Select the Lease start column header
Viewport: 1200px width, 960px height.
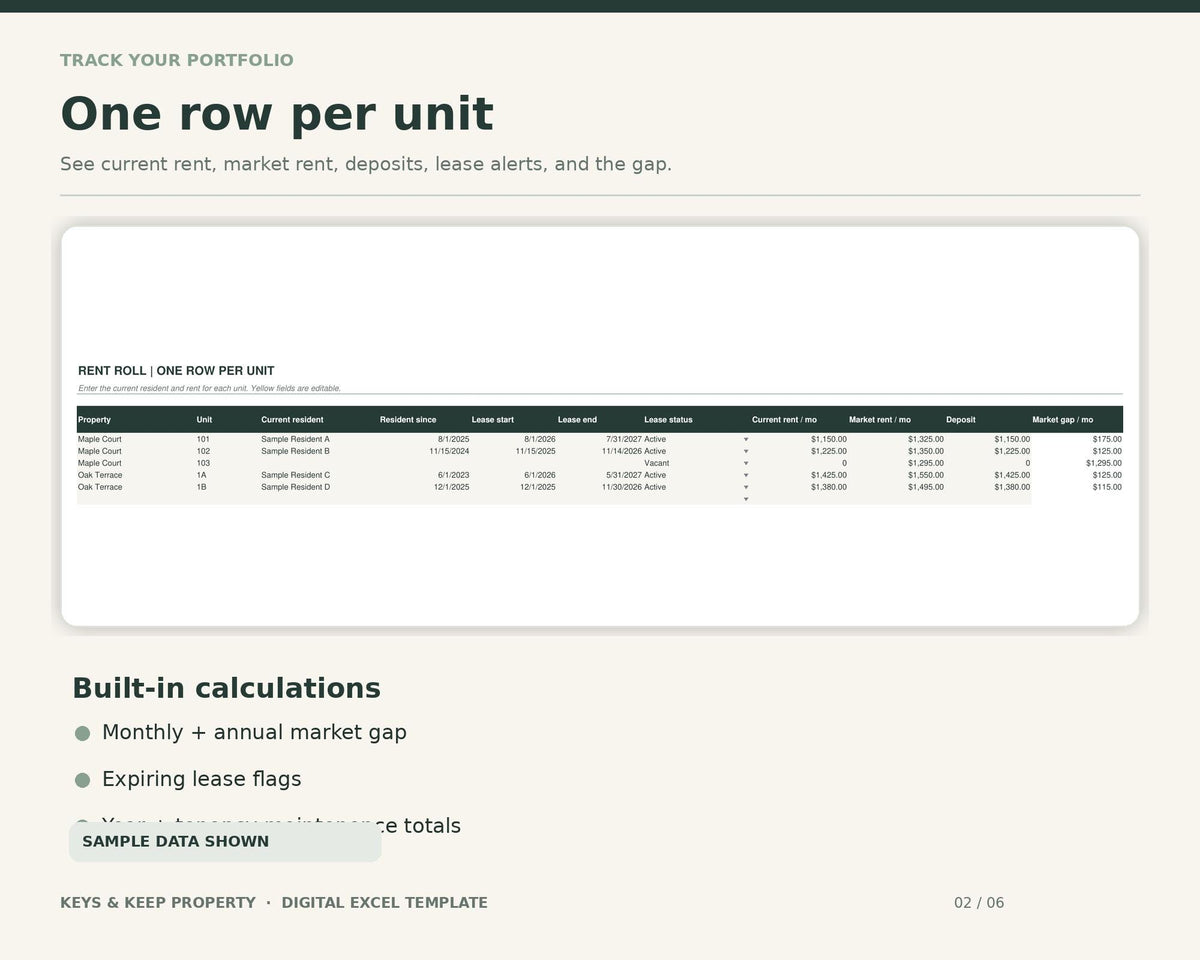tap(493, 420)
